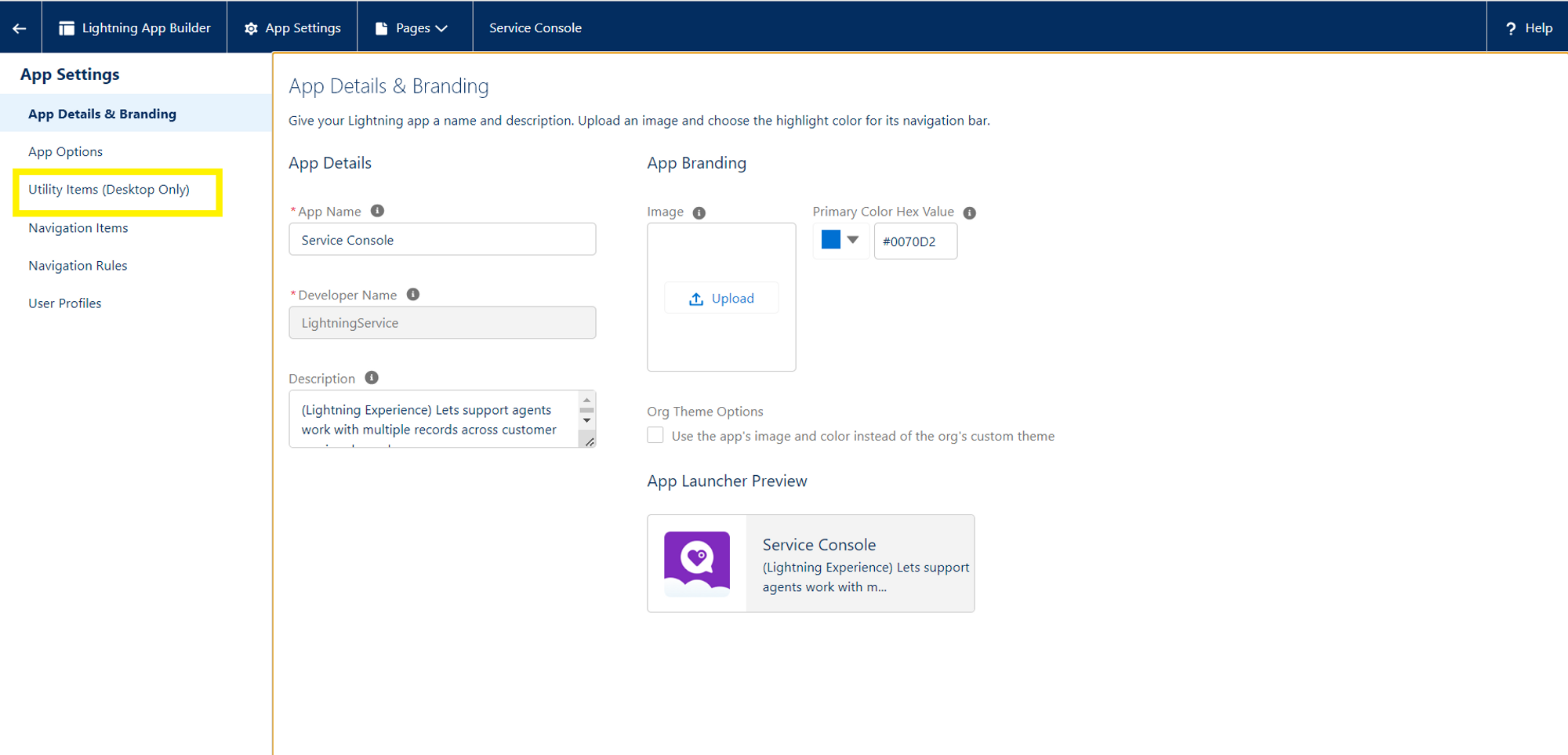Click the Description text area
Screen dimensions: 1568x755
[x=434, y=419]
